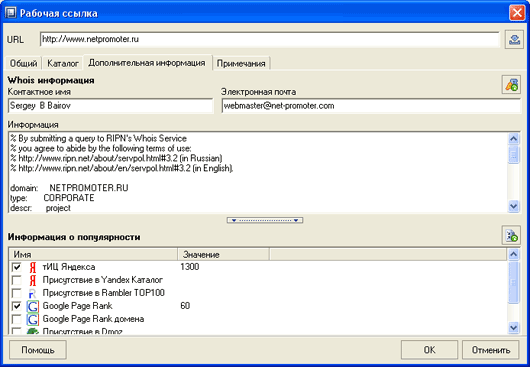Image resolution: width=530 pixels, height=367 pixels.
Task: Click the servpol.html#3.2 (in English) line
Action: point(122,168)
